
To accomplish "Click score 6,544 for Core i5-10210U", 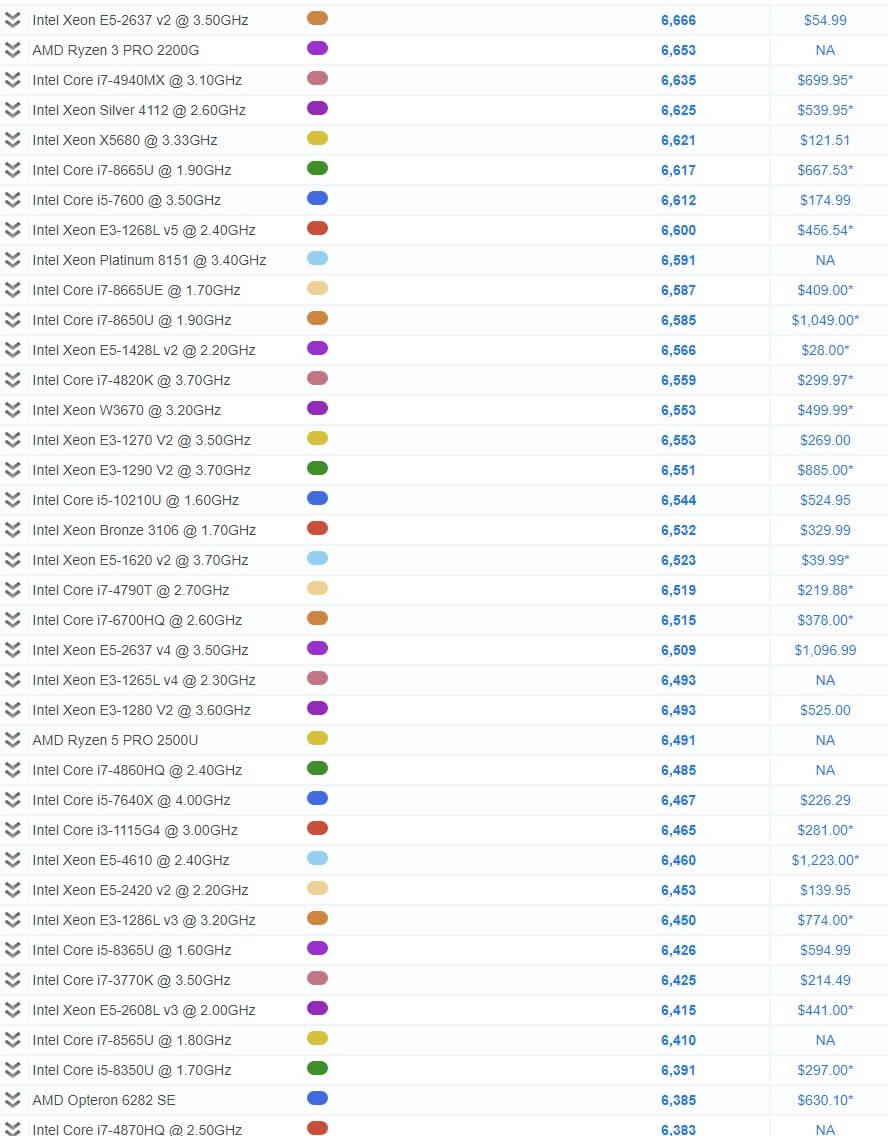I will point(678,500).
